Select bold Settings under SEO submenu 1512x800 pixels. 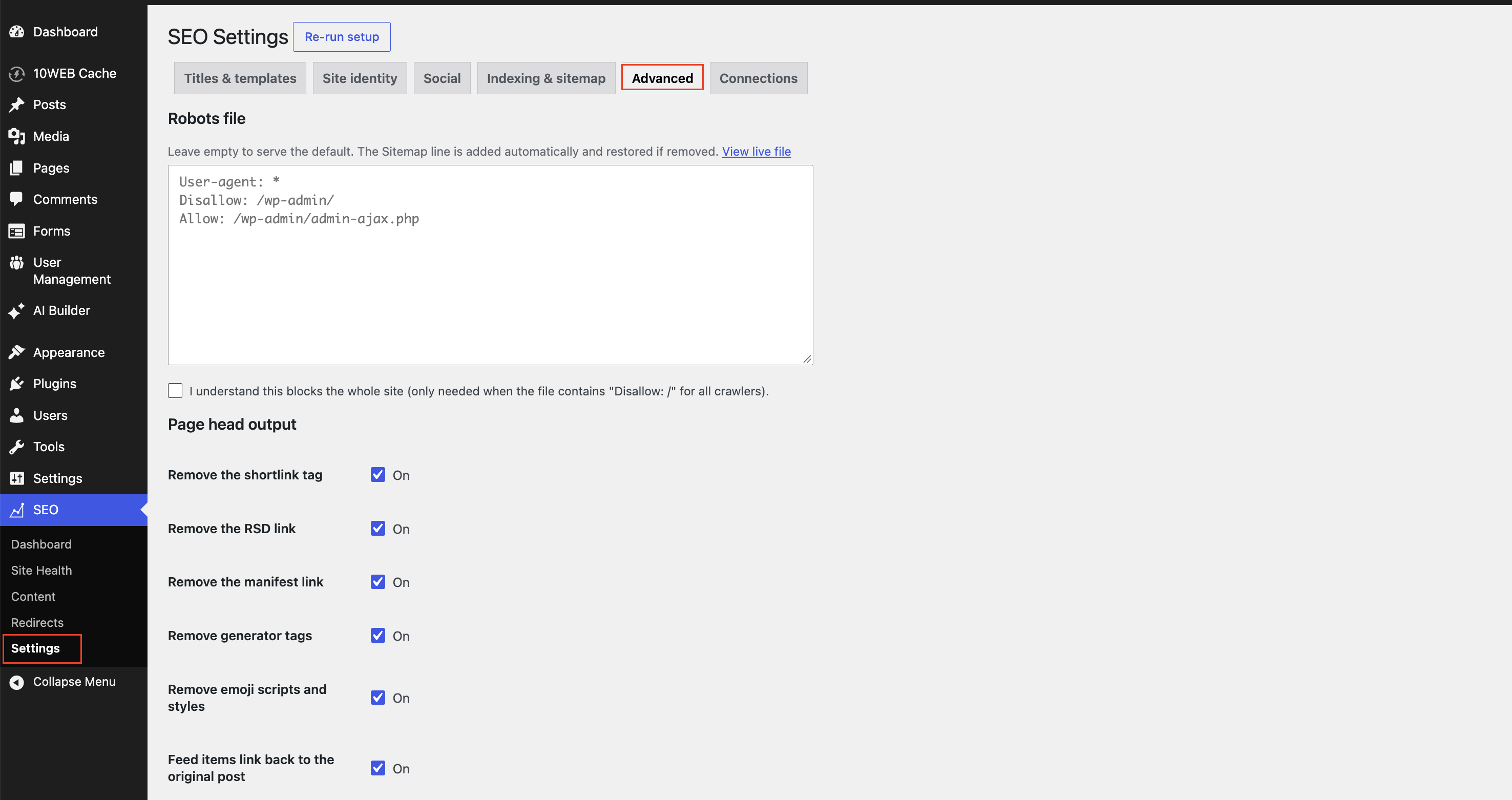(x=35, y=648)
